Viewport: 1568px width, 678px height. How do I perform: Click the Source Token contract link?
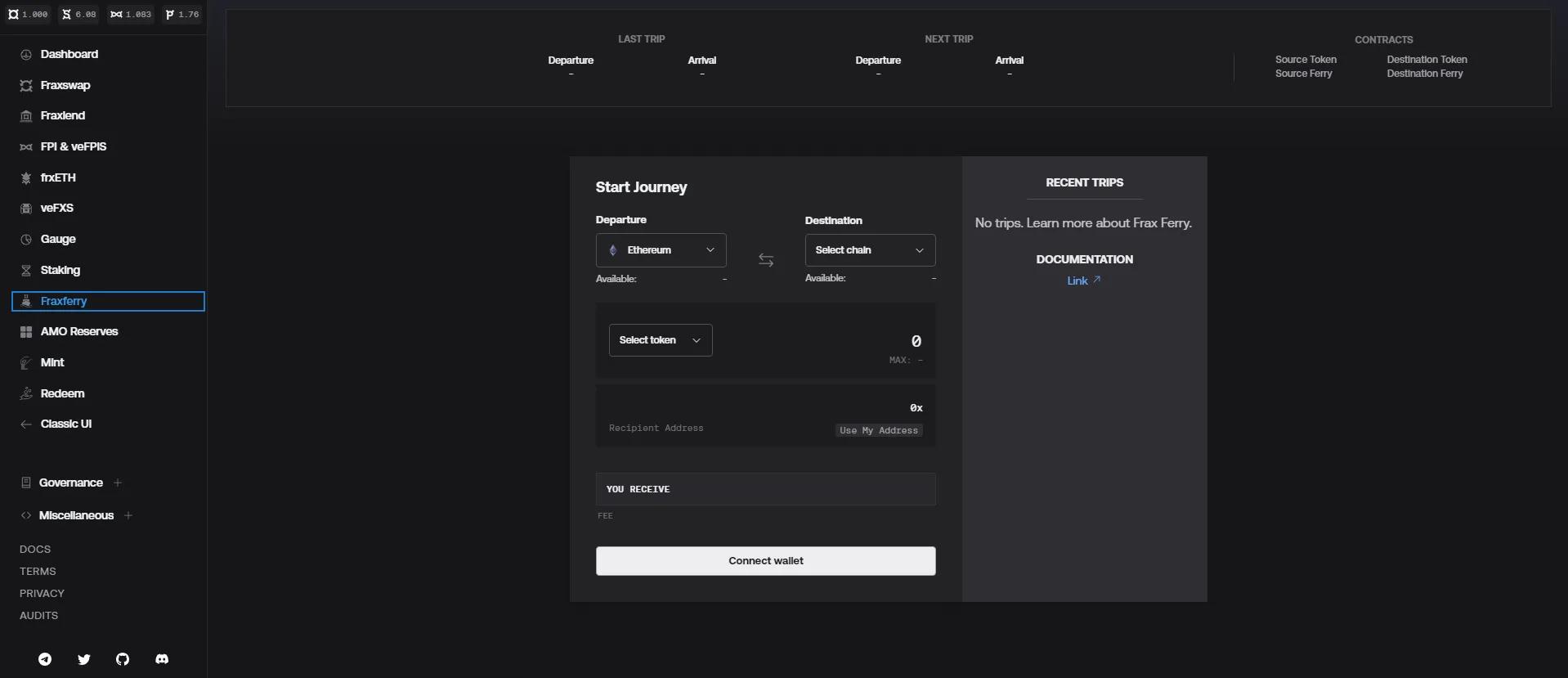coord(1306,60)
